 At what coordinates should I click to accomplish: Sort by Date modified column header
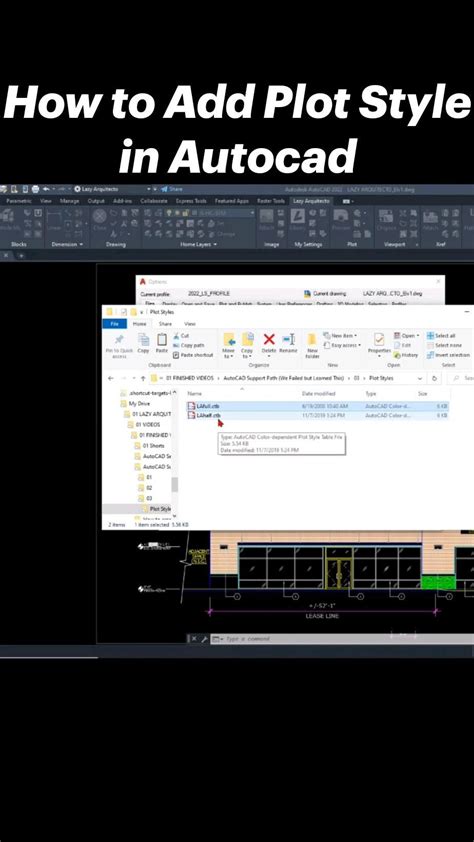[319, 394]
